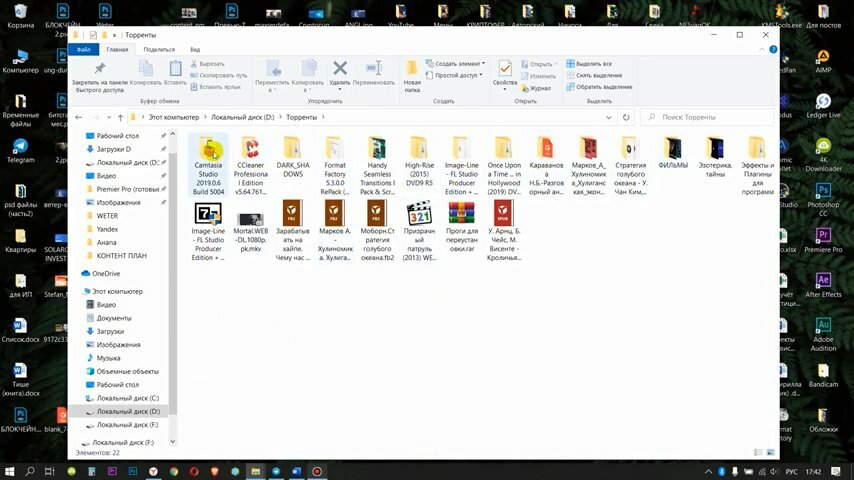Image resolution: width=854 pixels, height=480 pixels.
Task: Open Quick Access Toolbar customize arrow
Action: [x=114, y=35]
